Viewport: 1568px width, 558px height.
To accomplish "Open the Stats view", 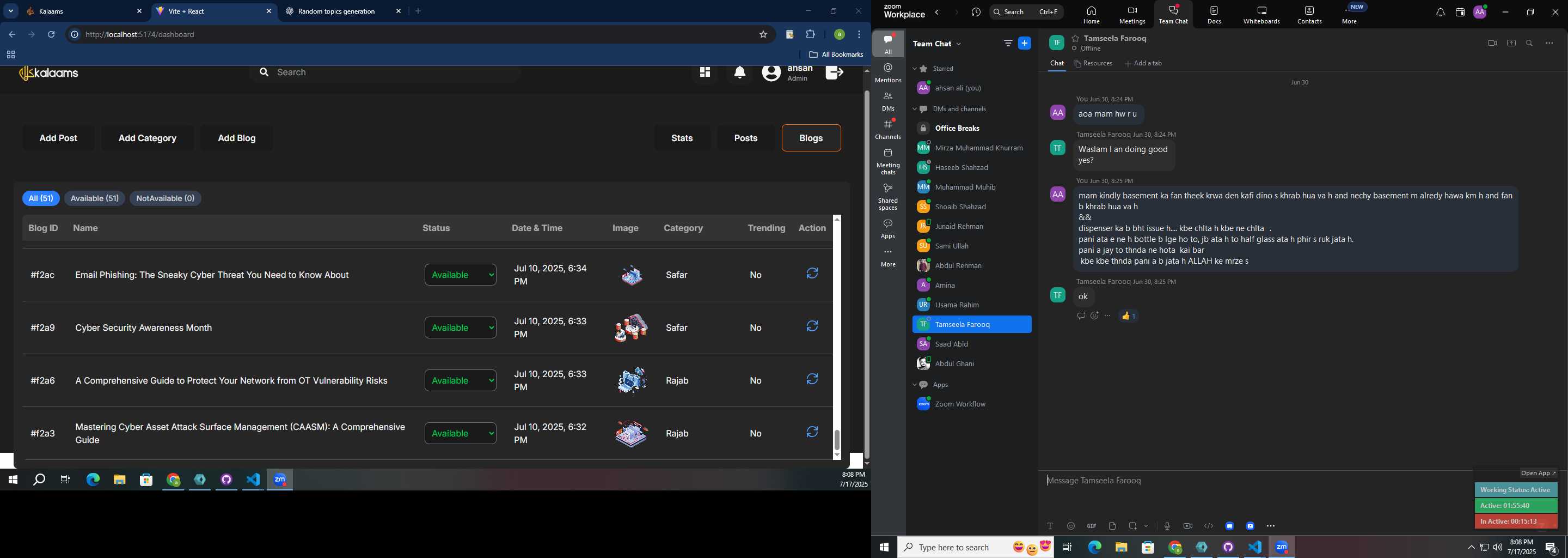I will 682,138.
